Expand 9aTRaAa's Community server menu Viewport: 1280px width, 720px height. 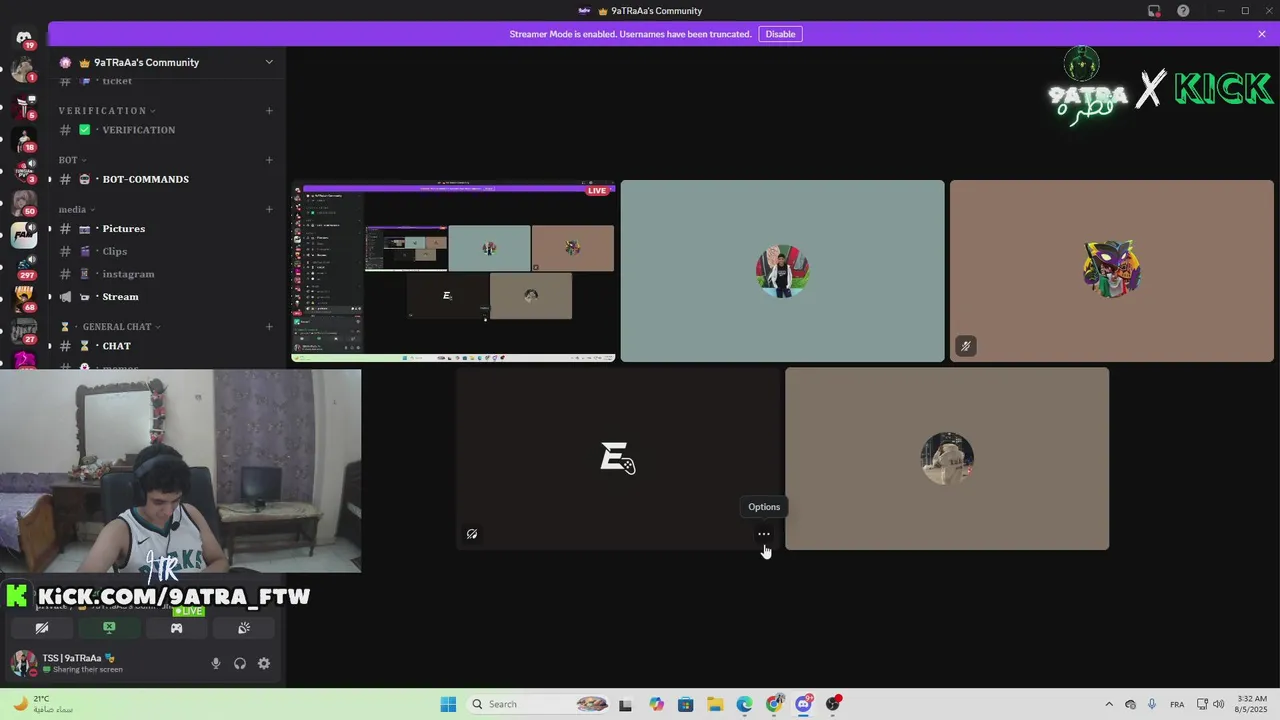coord(268,62)
